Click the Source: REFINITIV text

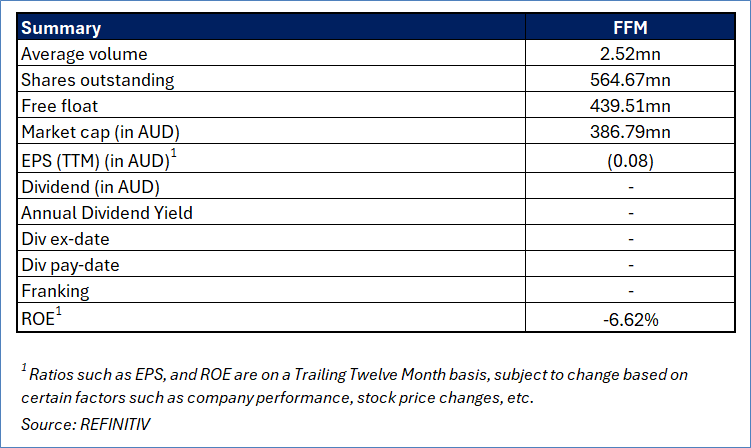(x=85, y=424)
